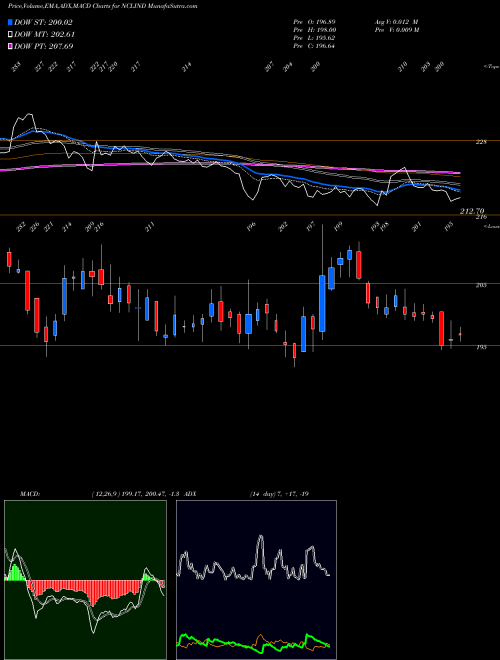
Task: Click the 216 axis level label
Action: pos(481,217)
